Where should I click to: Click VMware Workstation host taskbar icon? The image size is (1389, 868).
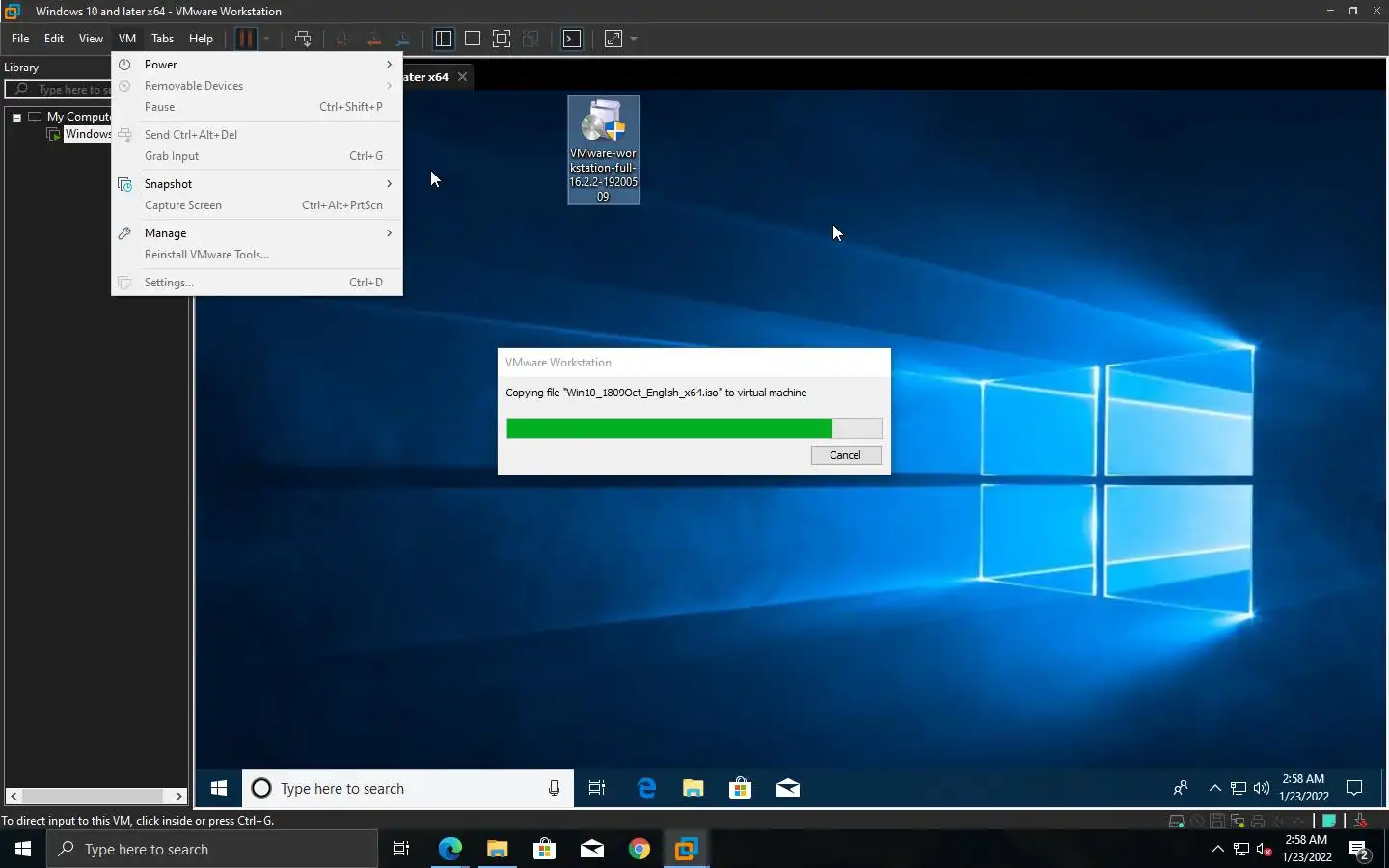[686, 849]
